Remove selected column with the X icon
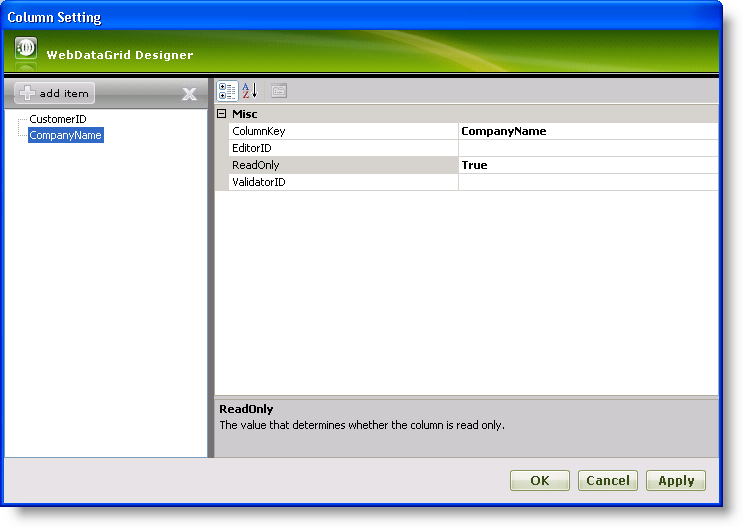 (x=190, y=94)
